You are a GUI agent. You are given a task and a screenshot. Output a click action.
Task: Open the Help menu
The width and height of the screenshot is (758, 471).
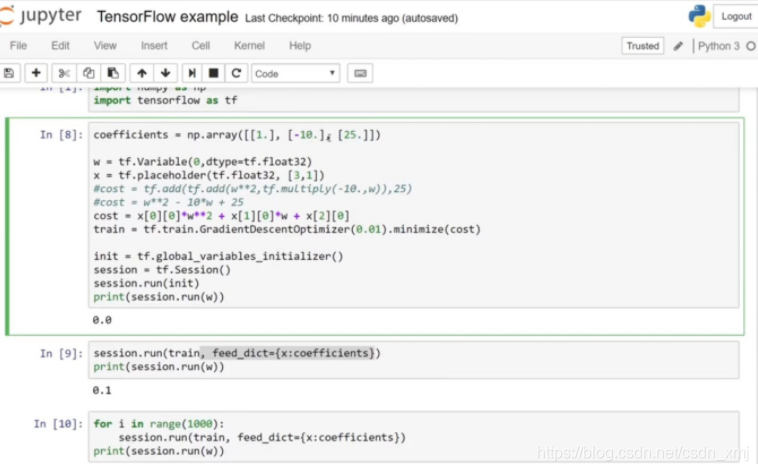(x=300, y=45)
